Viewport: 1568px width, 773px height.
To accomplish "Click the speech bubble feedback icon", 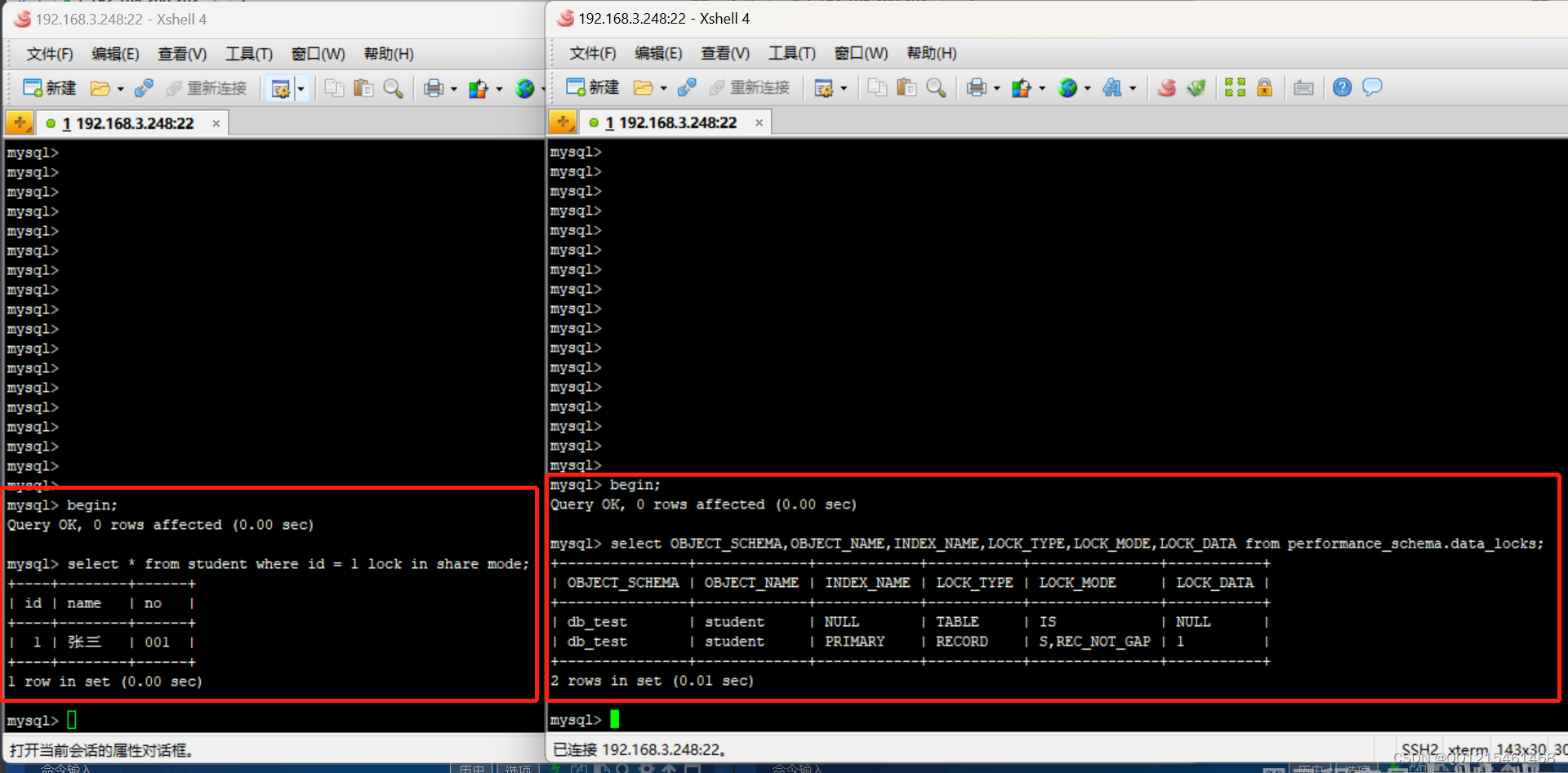I will tap(1372, 87).
